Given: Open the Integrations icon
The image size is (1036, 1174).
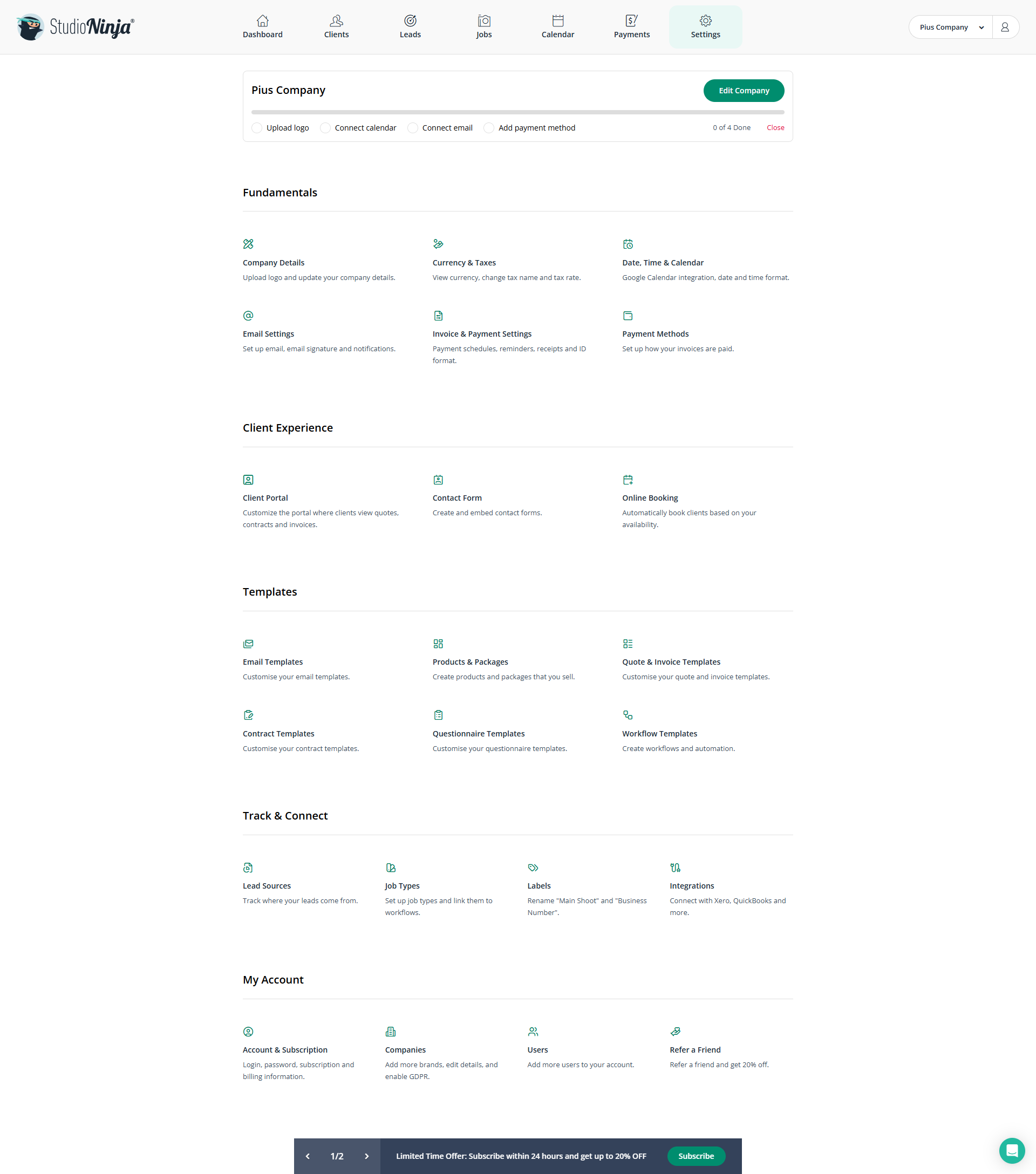Looking at the screenshot, I should [x=676, y=868].
